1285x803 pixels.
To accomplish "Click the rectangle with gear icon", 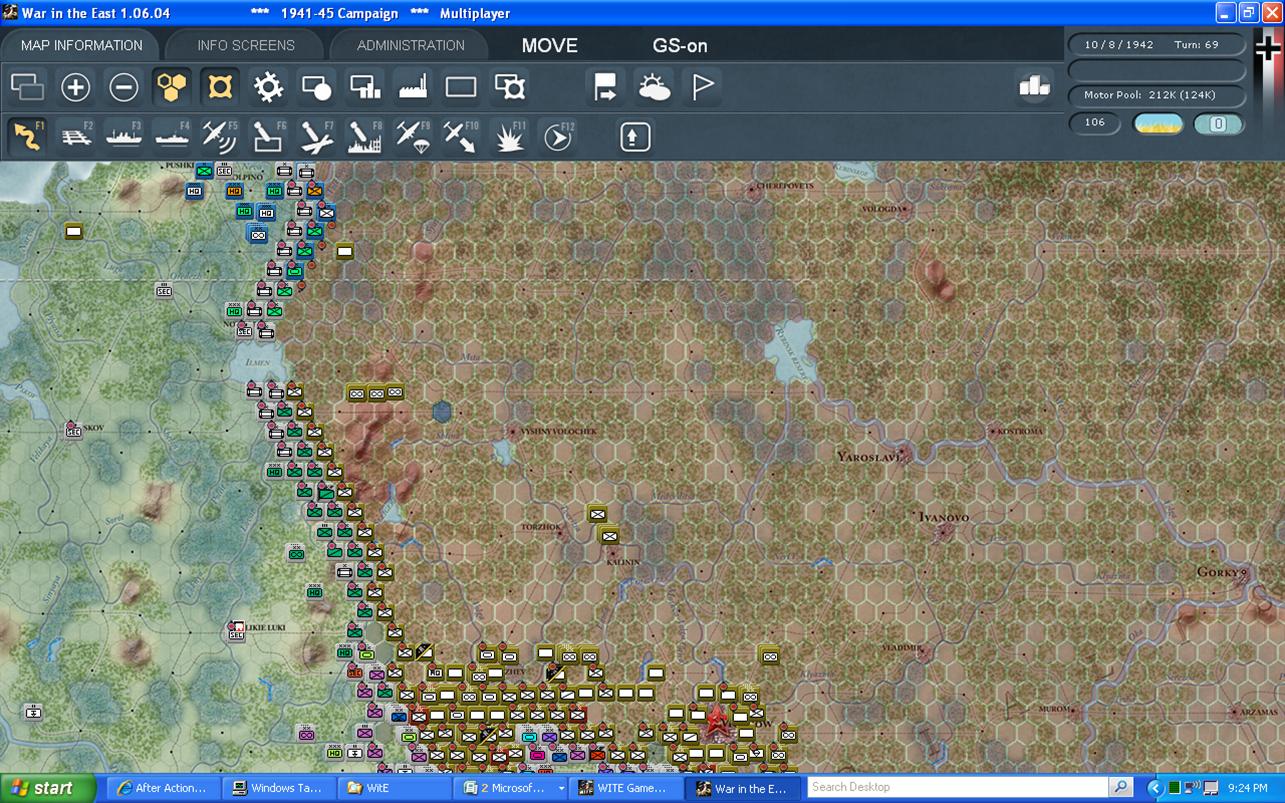I will click(x=510, y=87).
